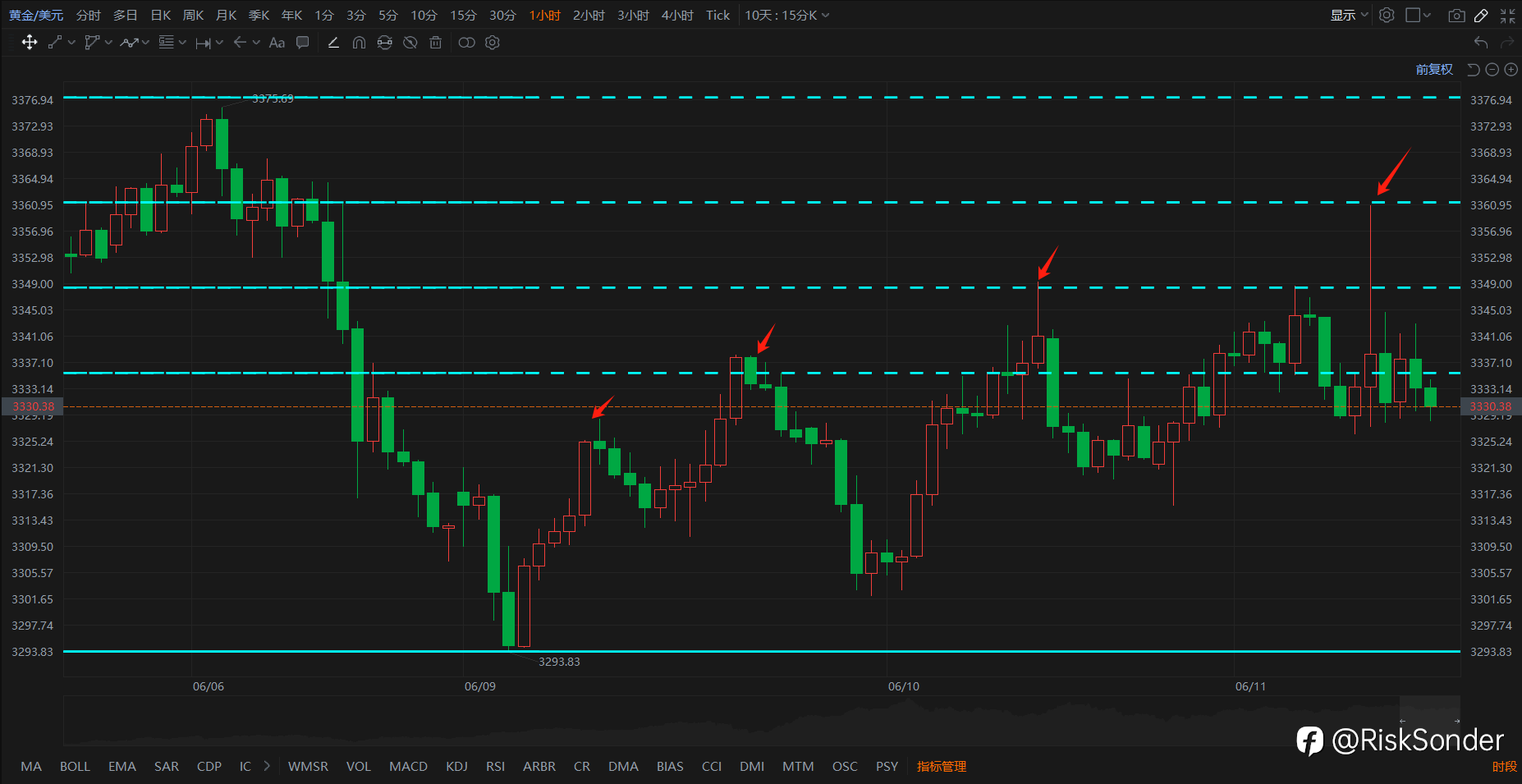Click the 前复权 adjustment link
This screenshot has height=784, width=1522.
point(1434,70)
